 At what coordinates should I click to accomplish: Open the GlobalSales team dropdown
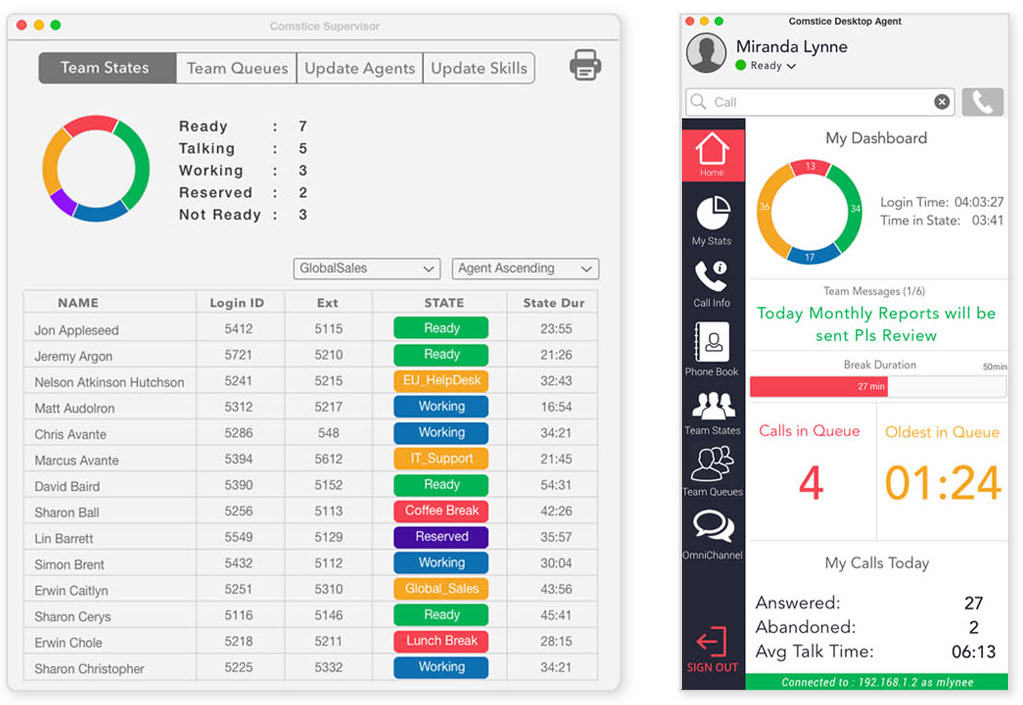(367, 269)
